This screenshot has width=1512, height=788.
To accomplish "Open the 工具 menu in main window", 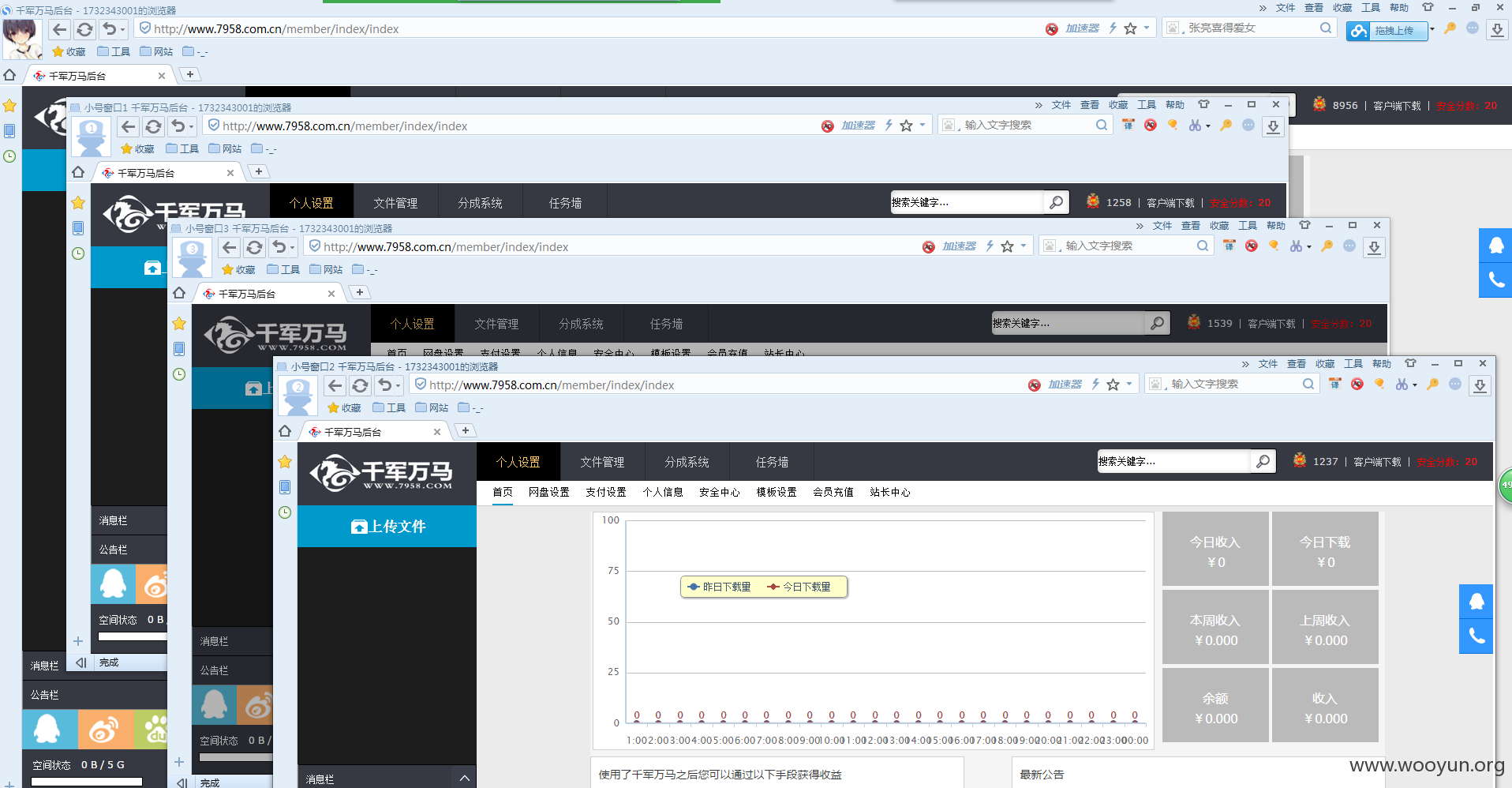I will [x=1371, y=8].
